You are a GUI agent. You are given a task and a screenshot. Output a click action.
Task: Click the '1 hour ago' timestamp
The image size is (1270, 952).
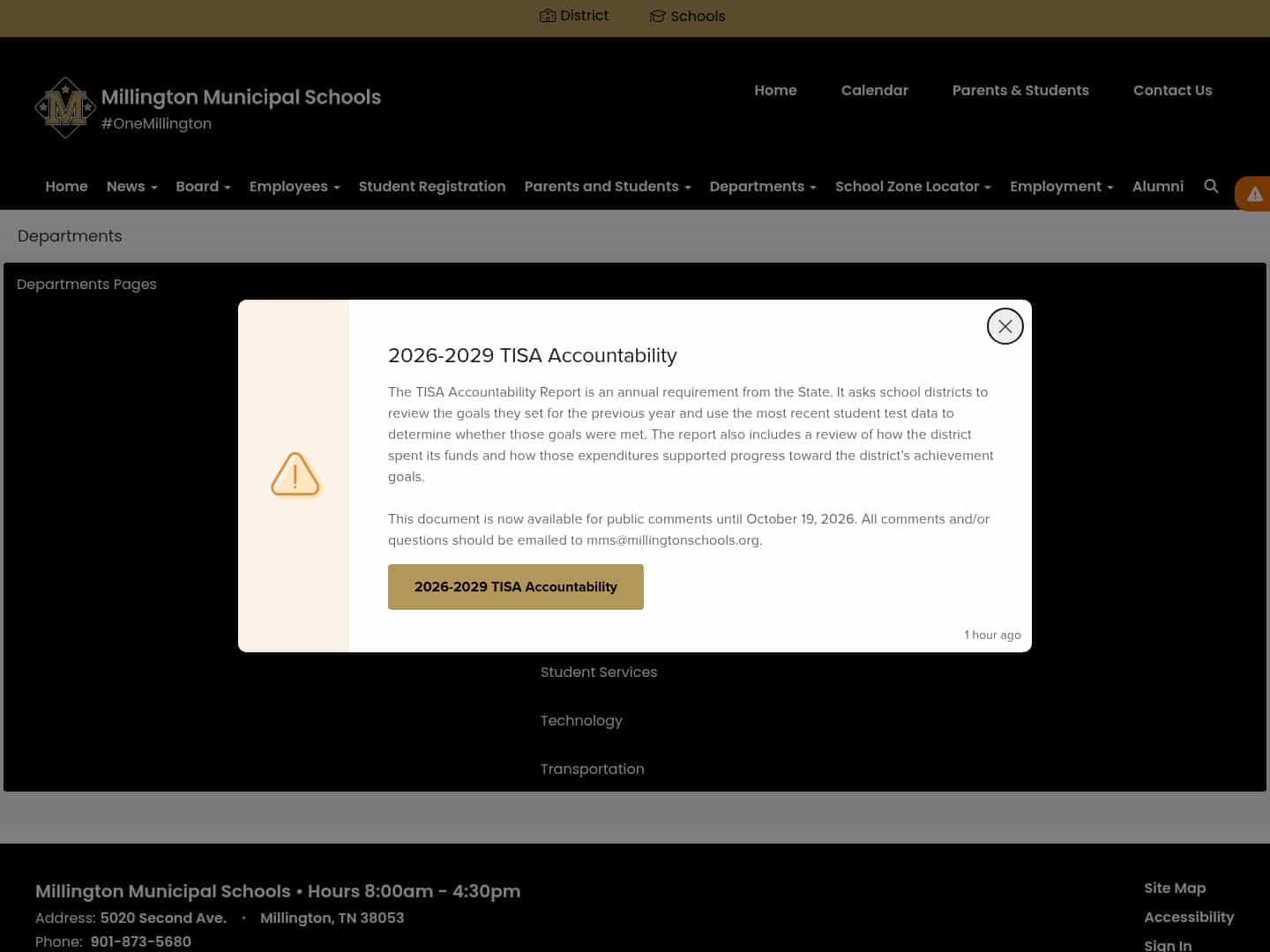992,635
